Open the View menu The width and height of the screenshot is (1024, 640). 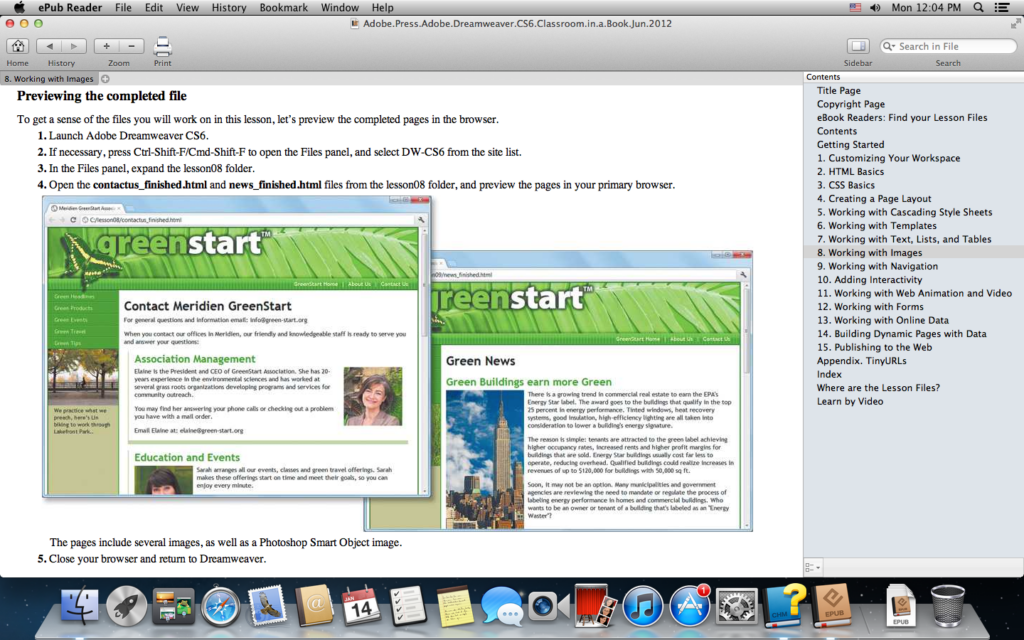coord(187,8)
